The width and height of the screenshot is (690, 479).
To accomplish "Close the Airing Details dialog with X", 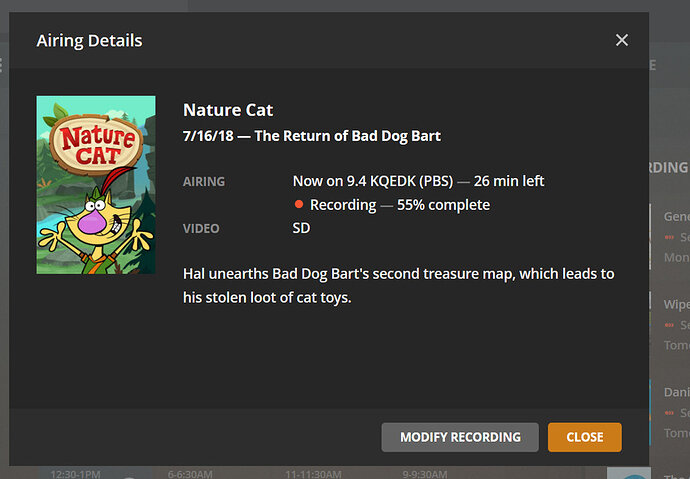I will (x=622, y=40).
